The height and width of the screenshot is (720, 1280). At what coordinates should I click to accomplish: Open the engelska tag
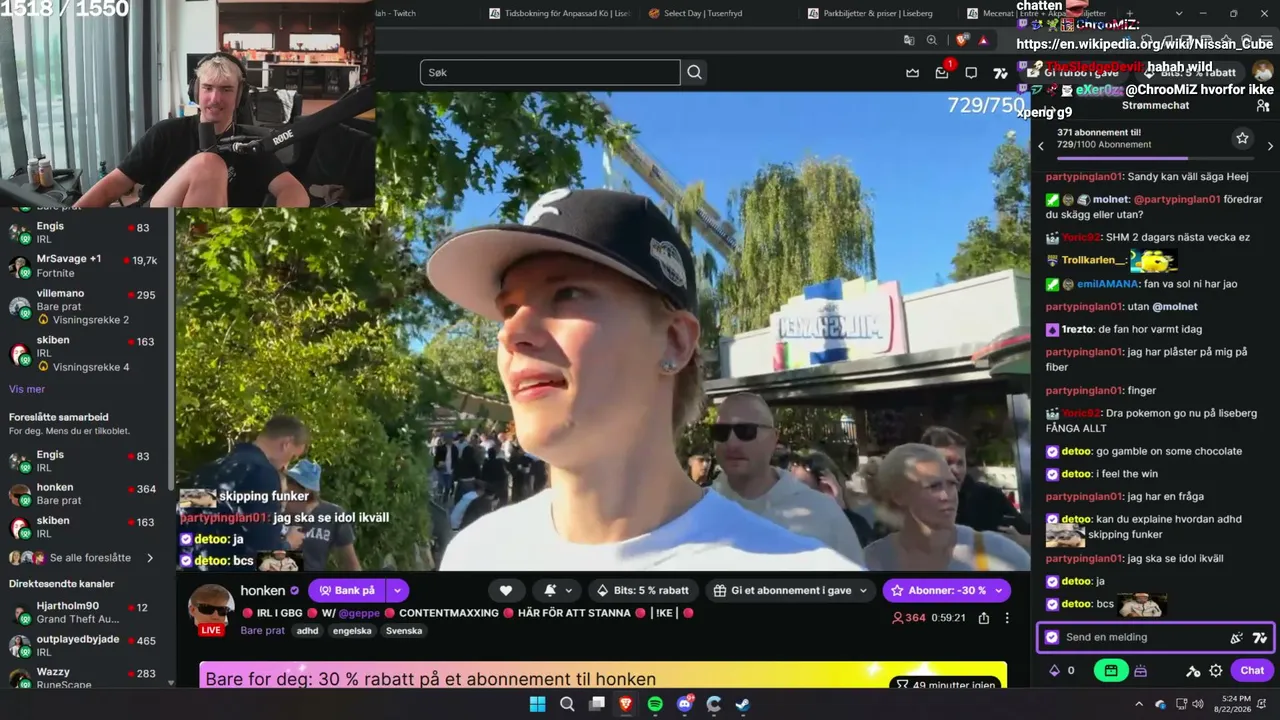pyautogui.click(x=351, y=631)
